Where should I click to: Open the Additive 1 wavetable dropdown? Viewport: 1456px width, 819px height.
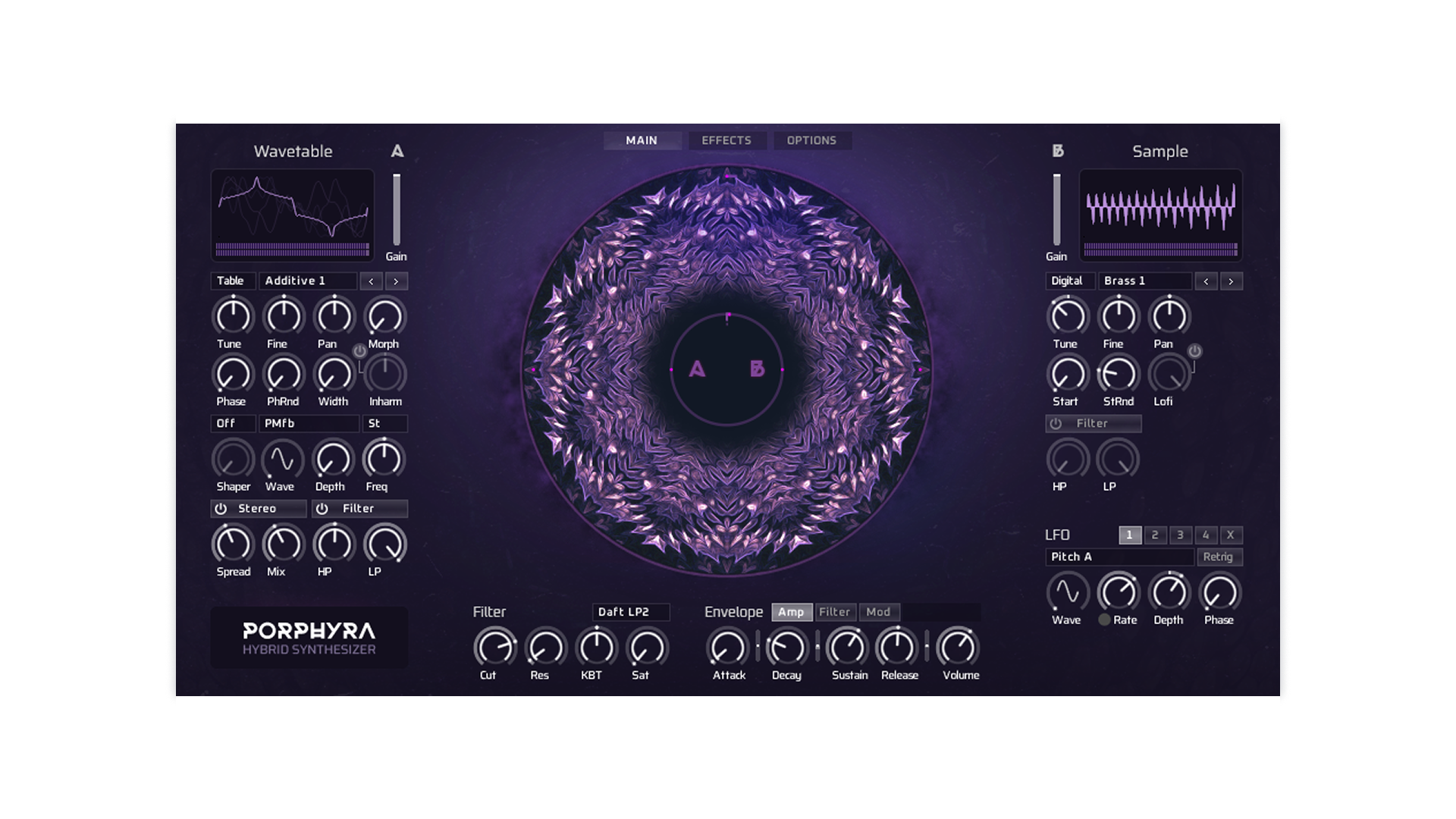(307, 281)
